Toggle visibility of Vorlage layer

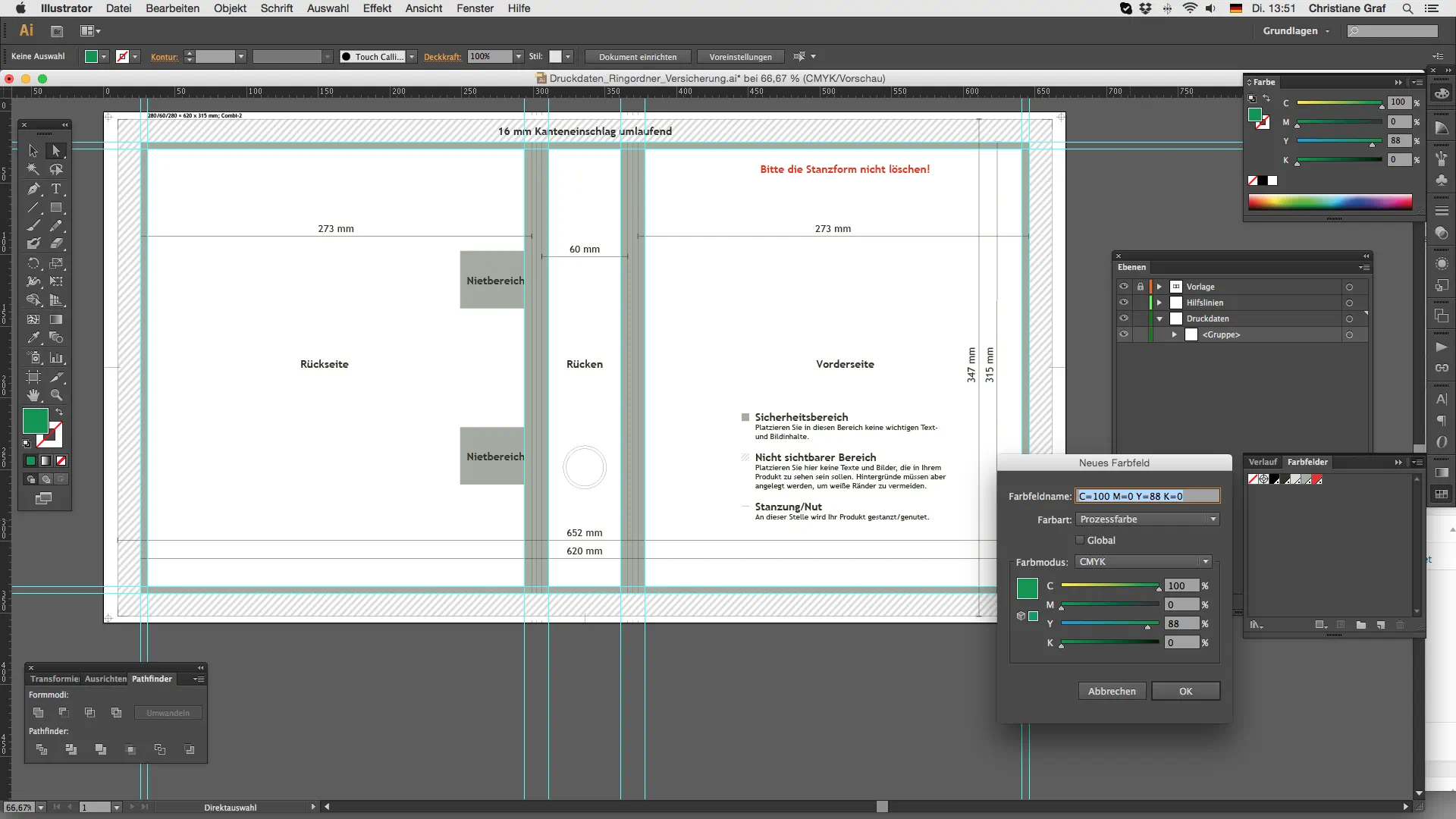(x=1124, y=287)
